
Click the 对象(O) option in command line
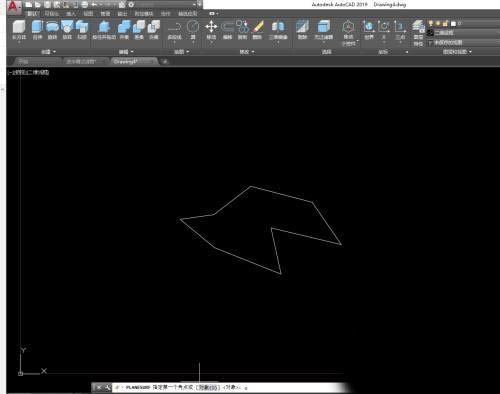[208, 387]
